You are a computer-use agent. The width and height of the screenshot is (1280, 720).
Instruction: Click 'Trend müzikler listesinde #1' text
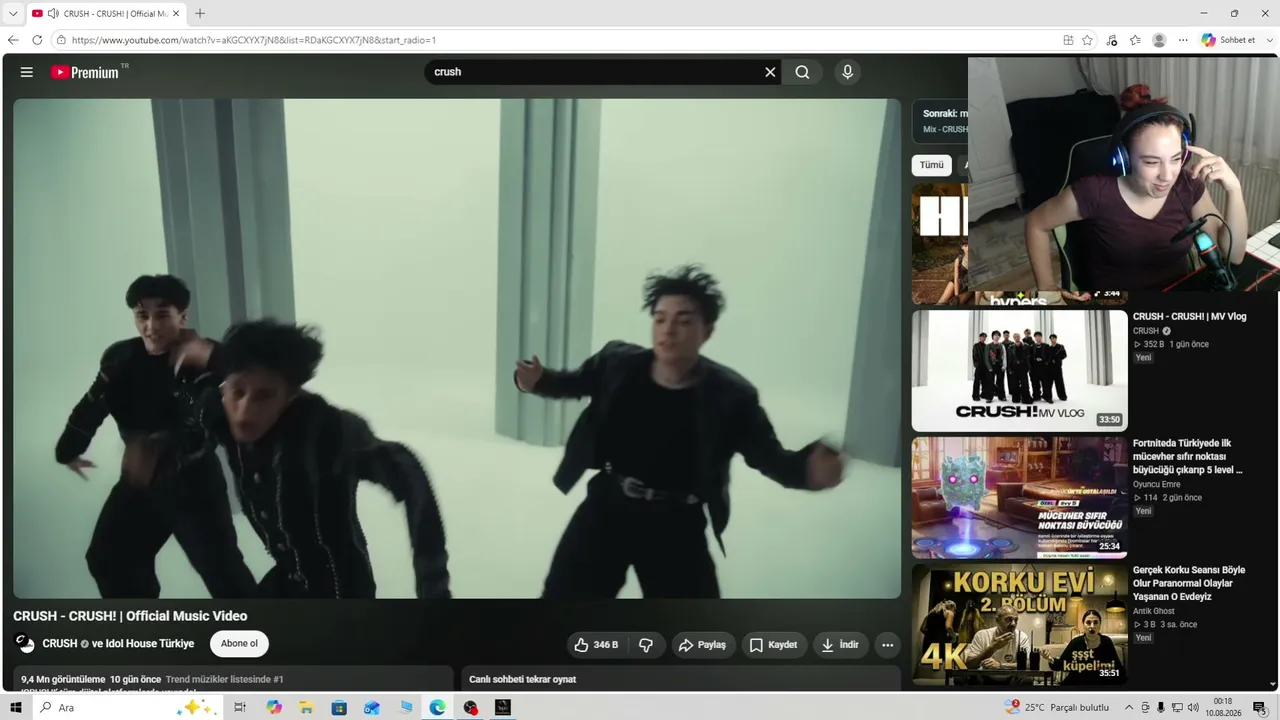click(225, 680)
